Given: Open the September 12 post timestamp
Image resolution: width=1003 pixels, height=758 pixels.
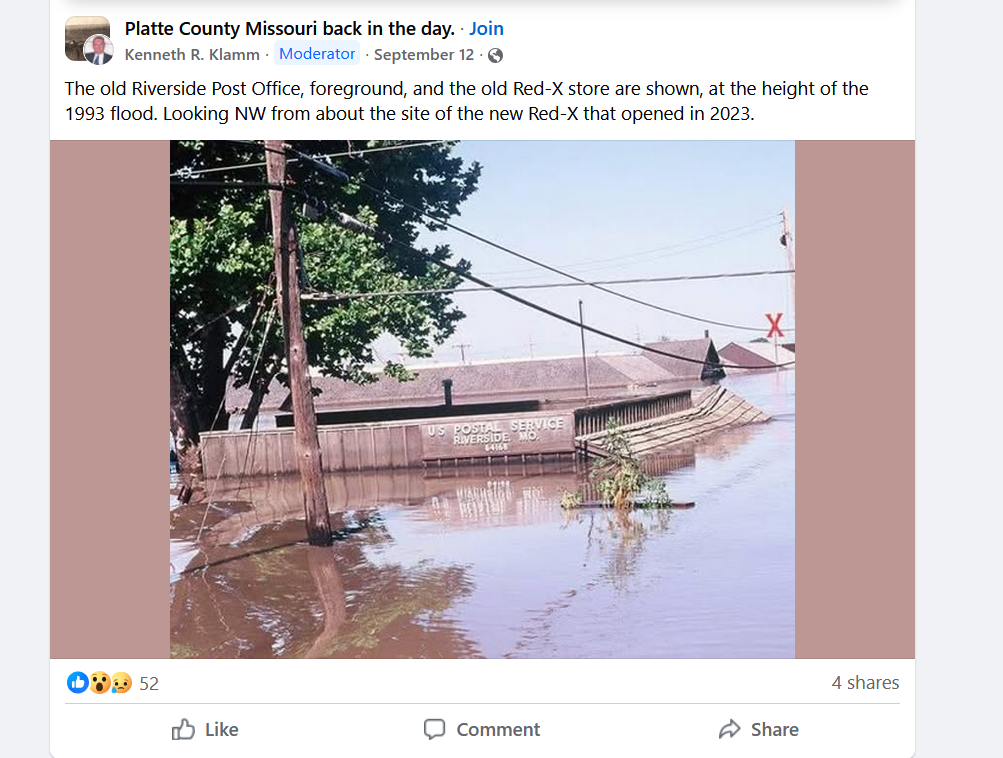Looking at the screenshot, I should click(x=424, y=55).
